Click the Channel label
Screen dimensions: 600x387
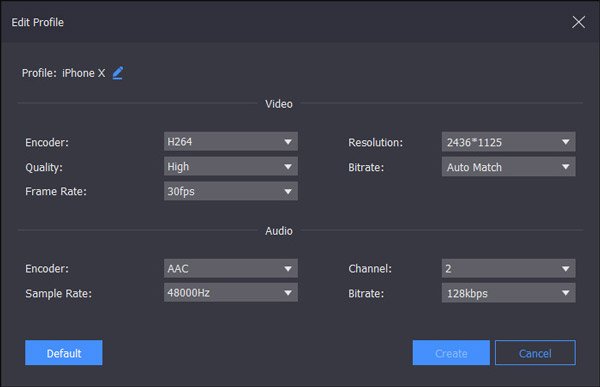(370, 269)
